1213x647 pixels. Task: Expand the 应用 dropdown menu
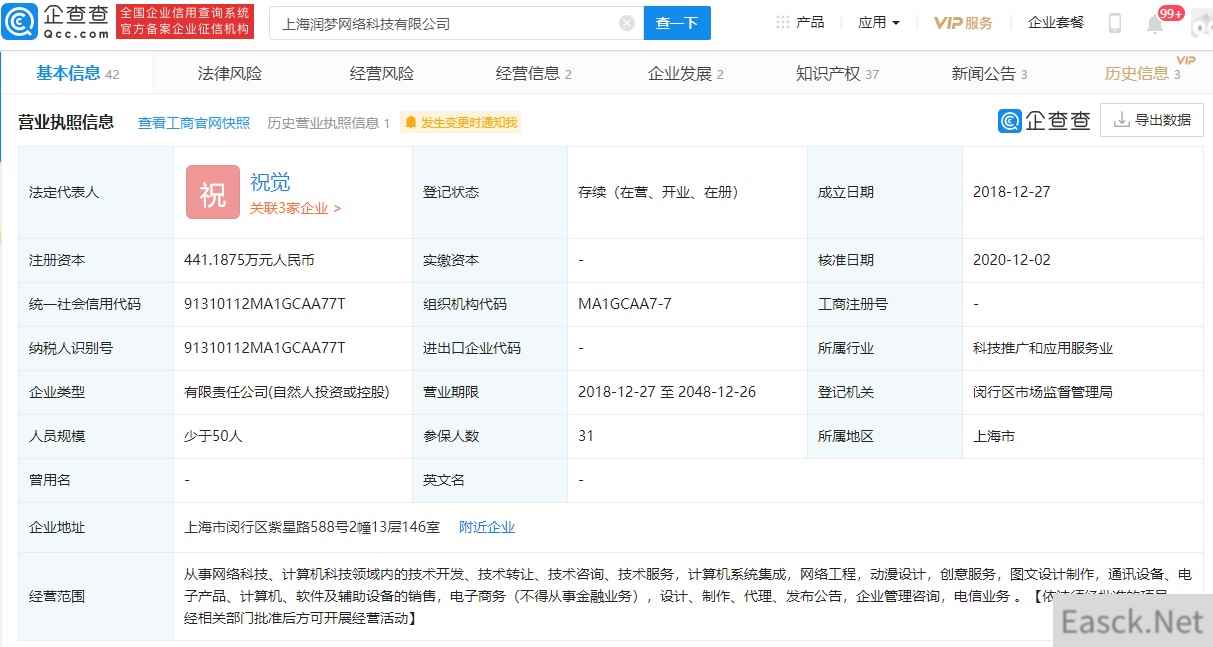click(x=878, y=22)
